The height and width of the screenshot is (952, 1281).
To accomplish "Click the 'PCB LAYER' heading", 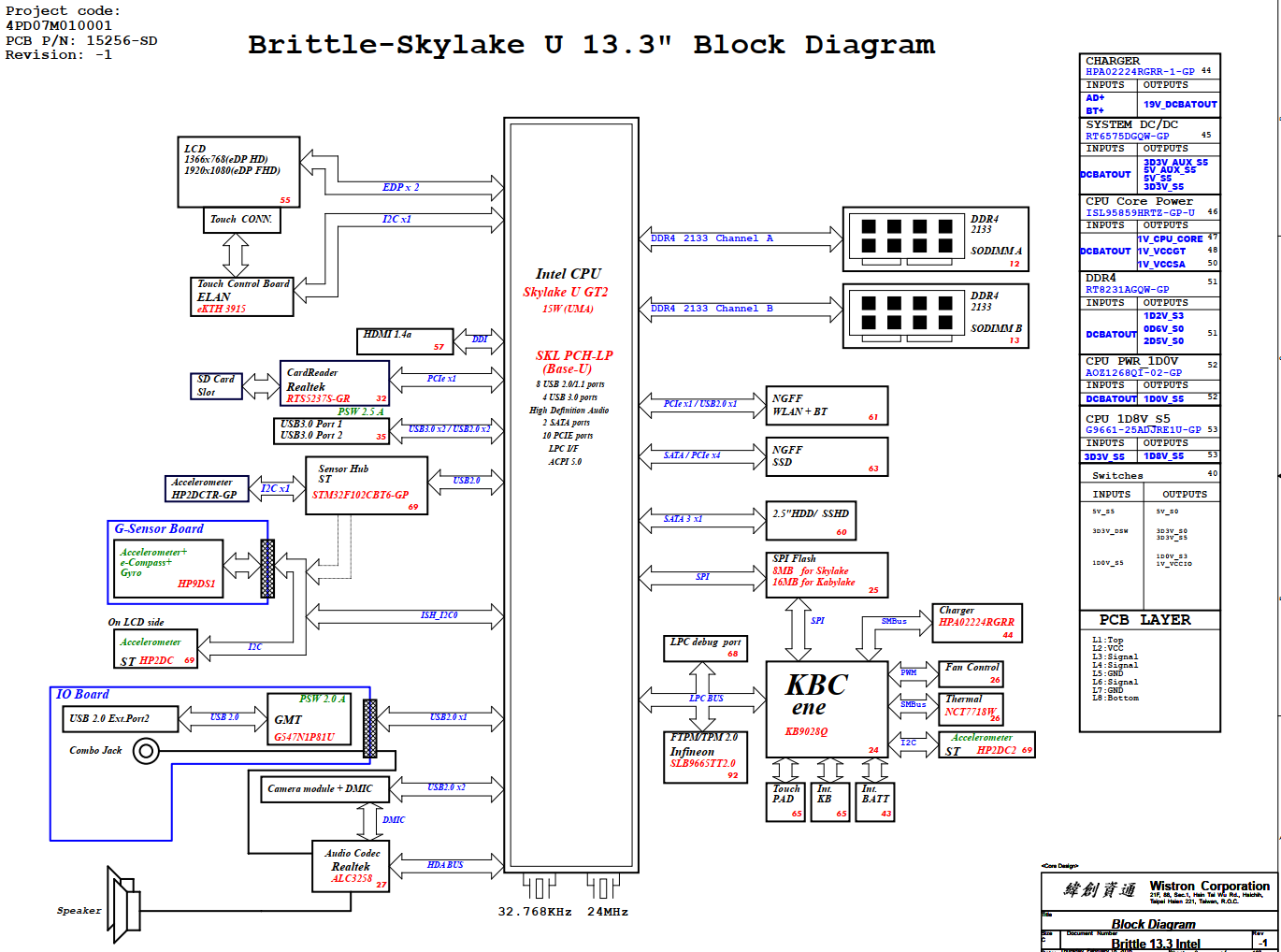I will click(1144, 620).
